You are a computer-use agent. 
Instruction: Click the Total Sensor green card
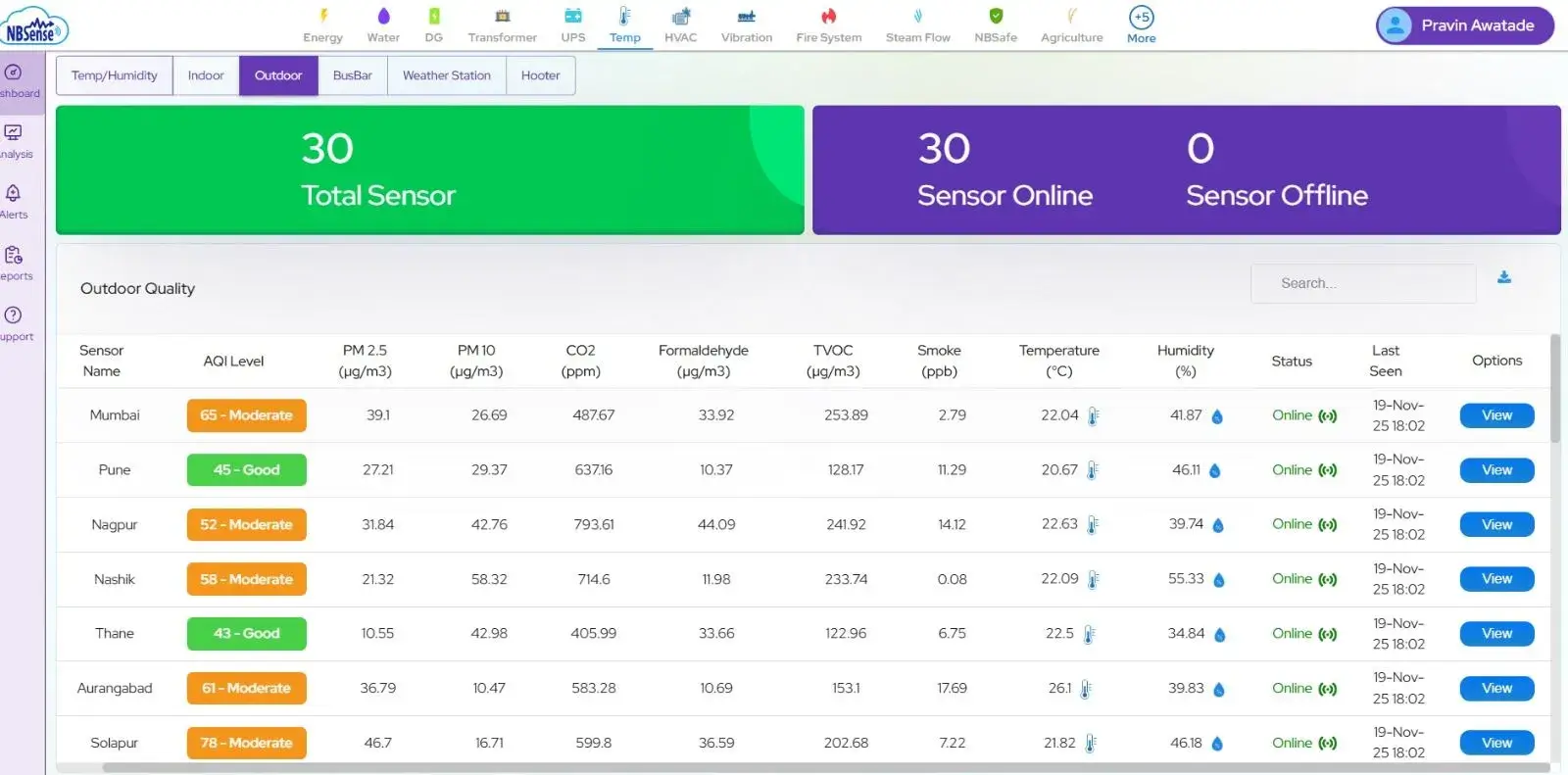[x=429, y=170]
